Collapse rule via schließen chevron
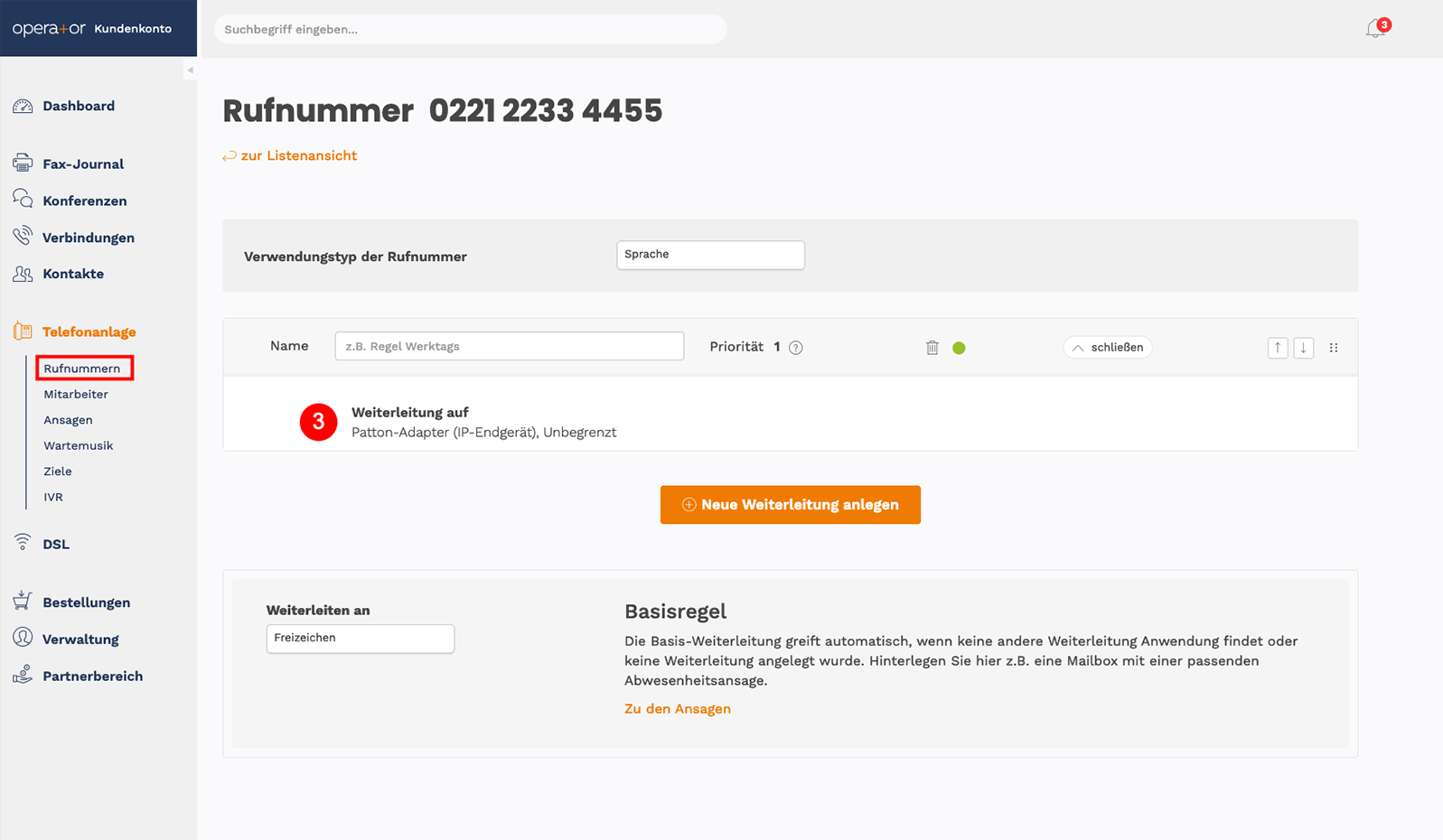 tap(1108, 348)
